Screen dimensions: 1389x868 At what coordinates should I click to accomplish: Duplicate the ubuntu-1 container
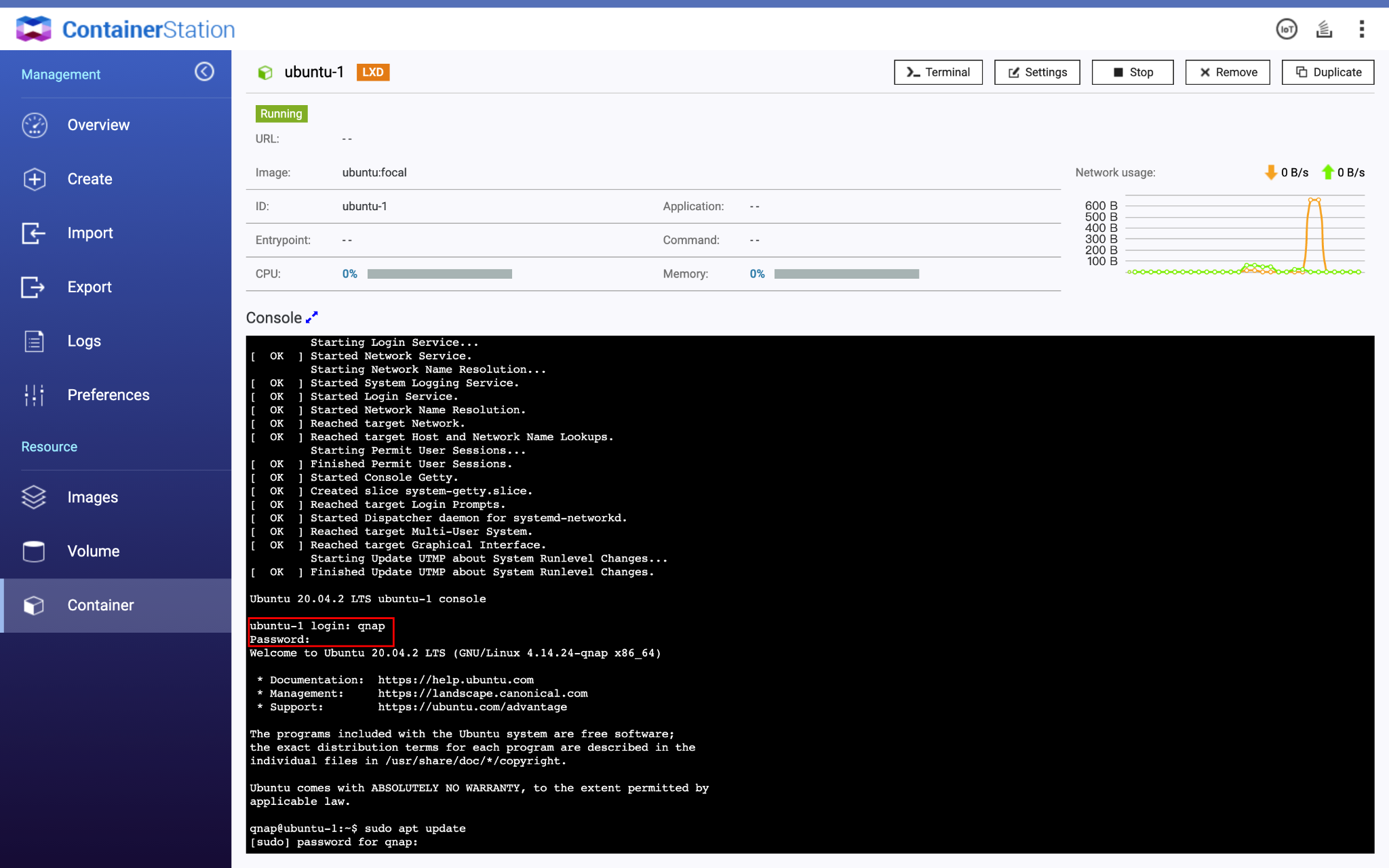(1328, 73)
